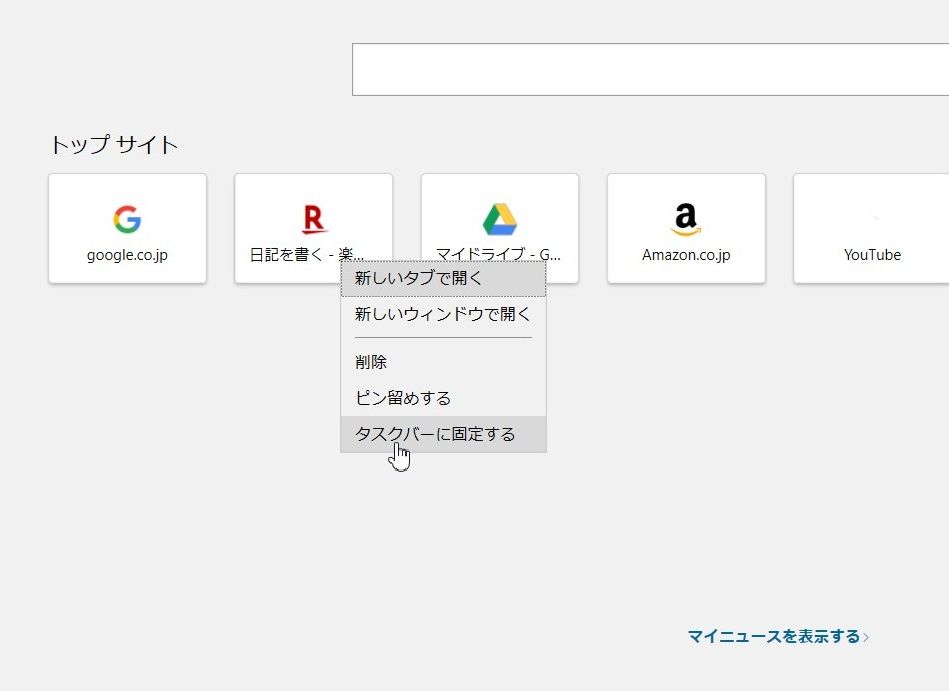Click inside the search input box
This screenshot has height=691, width=949.
coord(650,68)
